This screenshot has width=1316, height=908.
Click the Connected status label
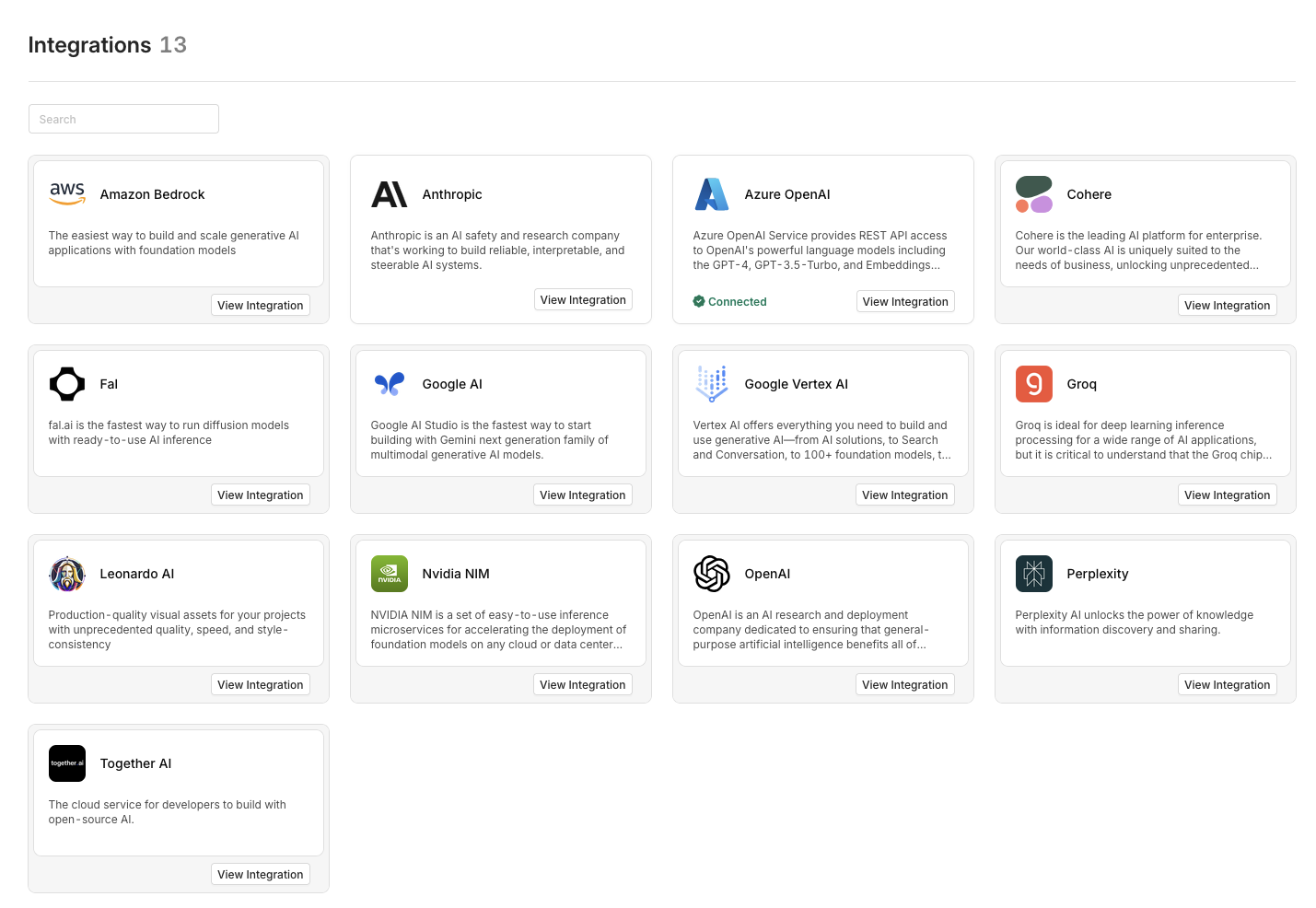pos(738,302)
